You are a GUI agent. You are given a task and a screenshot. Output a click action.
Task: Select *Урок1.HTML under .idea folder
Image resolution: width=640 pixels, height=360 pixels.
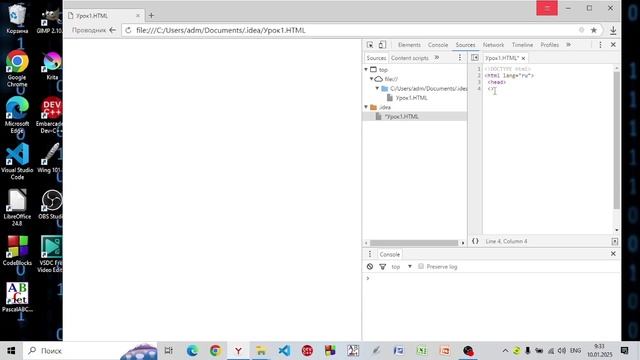point(402,117)
